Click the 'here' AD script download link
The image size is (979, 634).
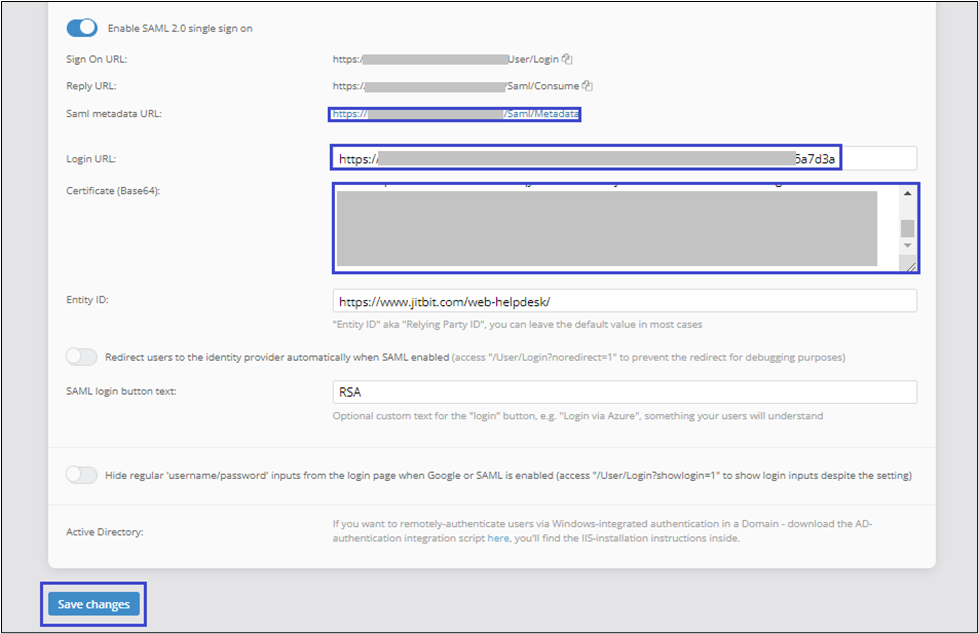498,538
